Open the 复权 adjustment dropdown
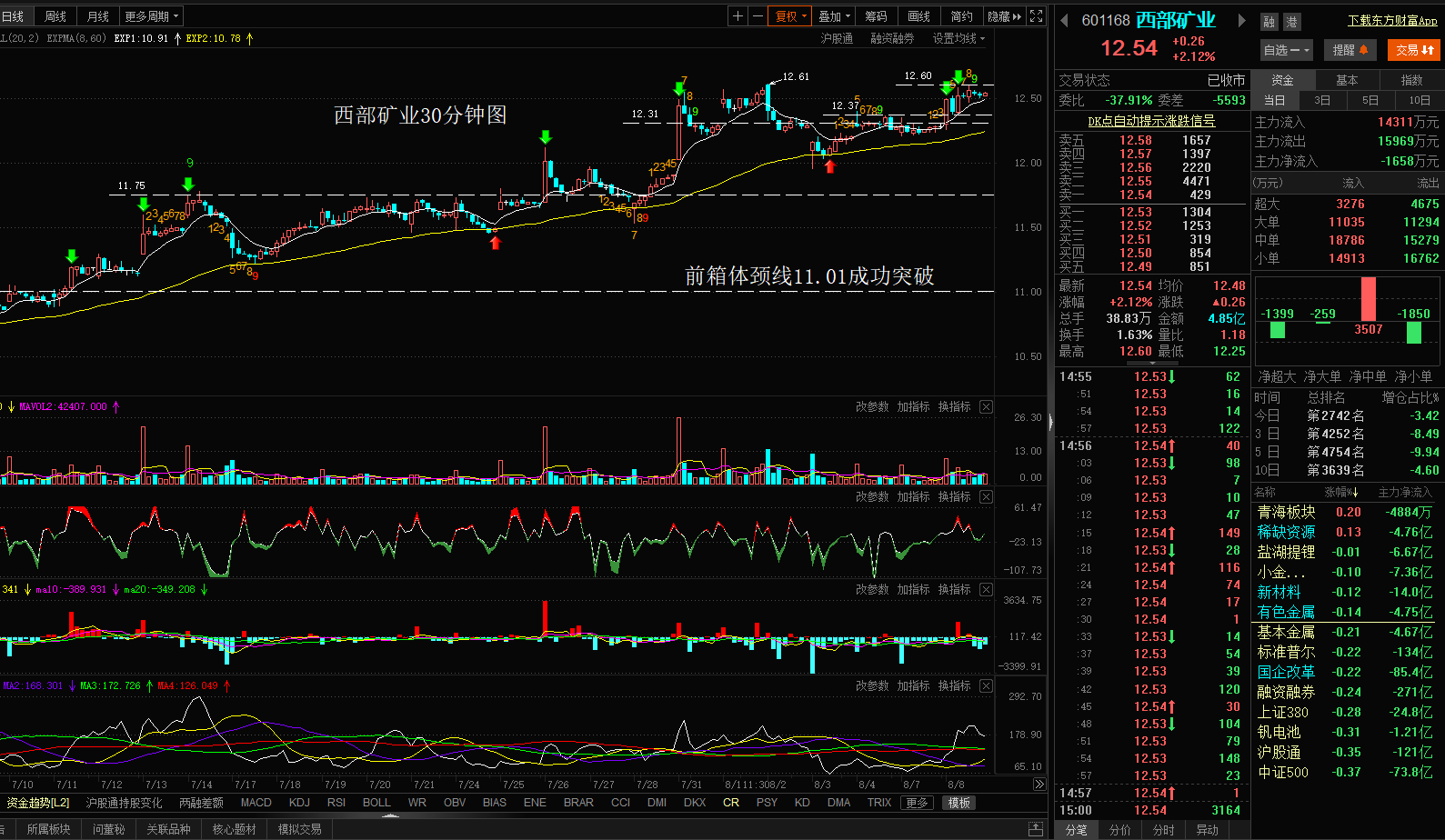The width and height of the screenshot is (1445, 840). click(x=790, y=16)
